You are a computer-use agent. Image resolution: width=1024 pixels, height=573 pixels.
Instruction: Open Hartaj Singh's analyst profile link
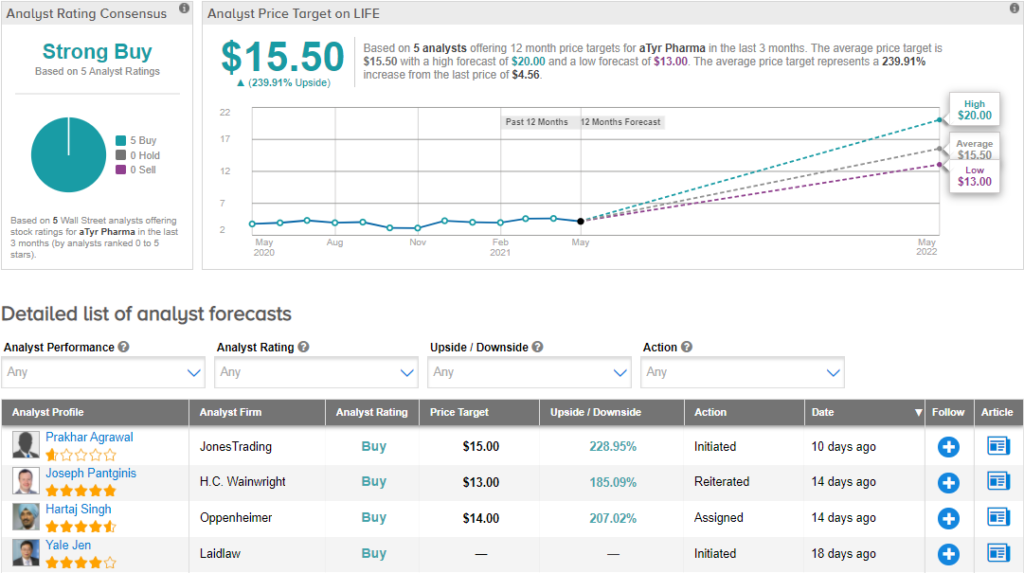78,509
